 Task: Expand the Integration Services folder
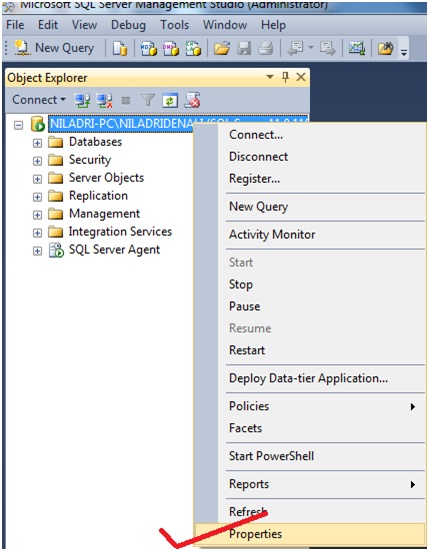(37, 233)
